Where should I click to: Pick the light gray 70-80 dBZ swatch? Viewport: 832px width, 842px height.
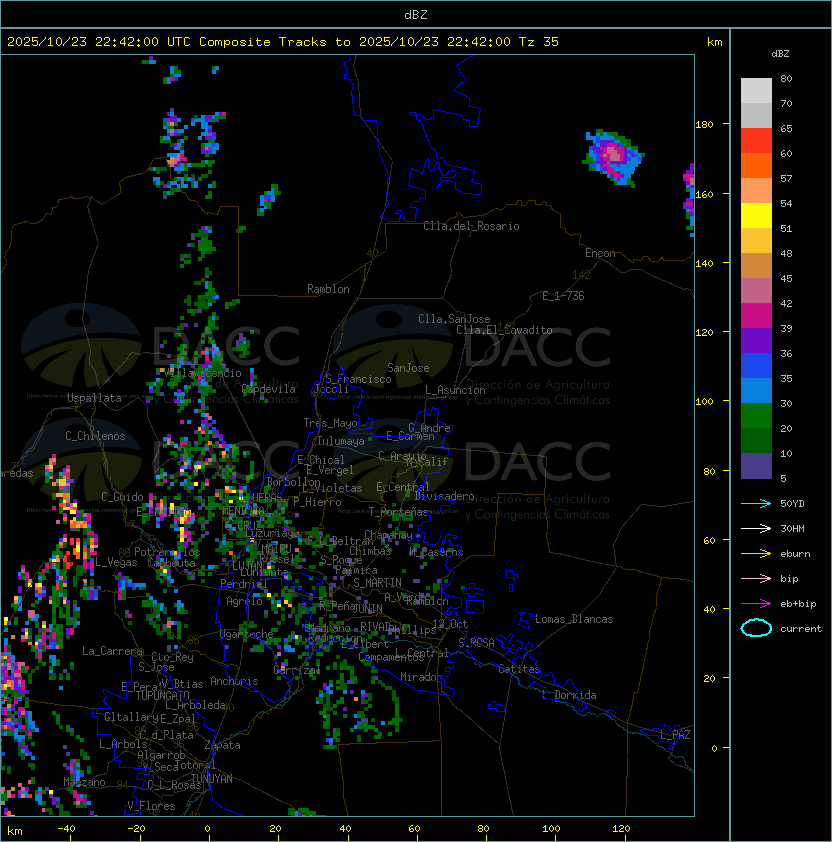tap(756, 91)
